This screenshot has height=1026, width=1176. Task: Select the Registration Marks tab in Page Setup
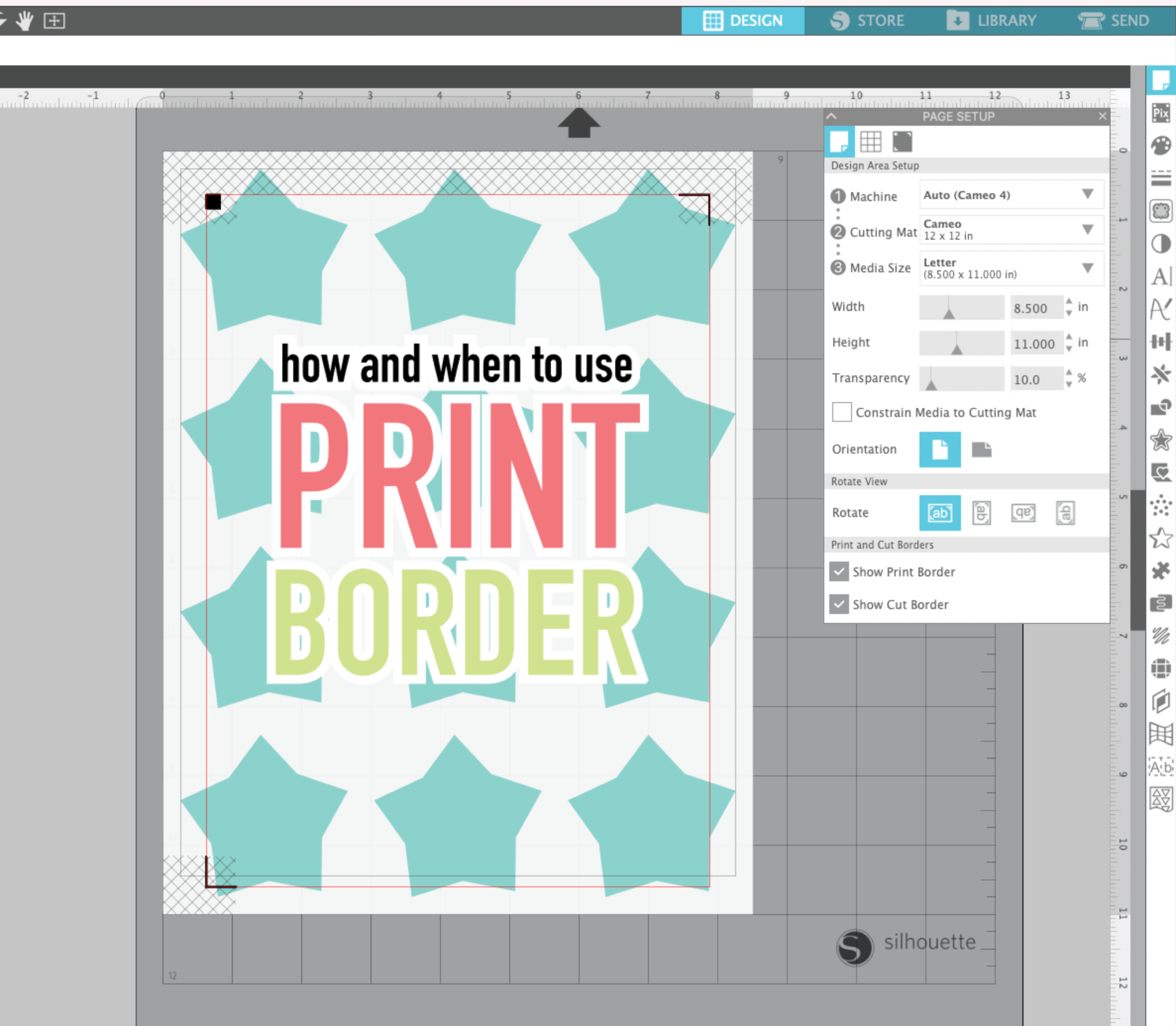(x=902, y=142)
